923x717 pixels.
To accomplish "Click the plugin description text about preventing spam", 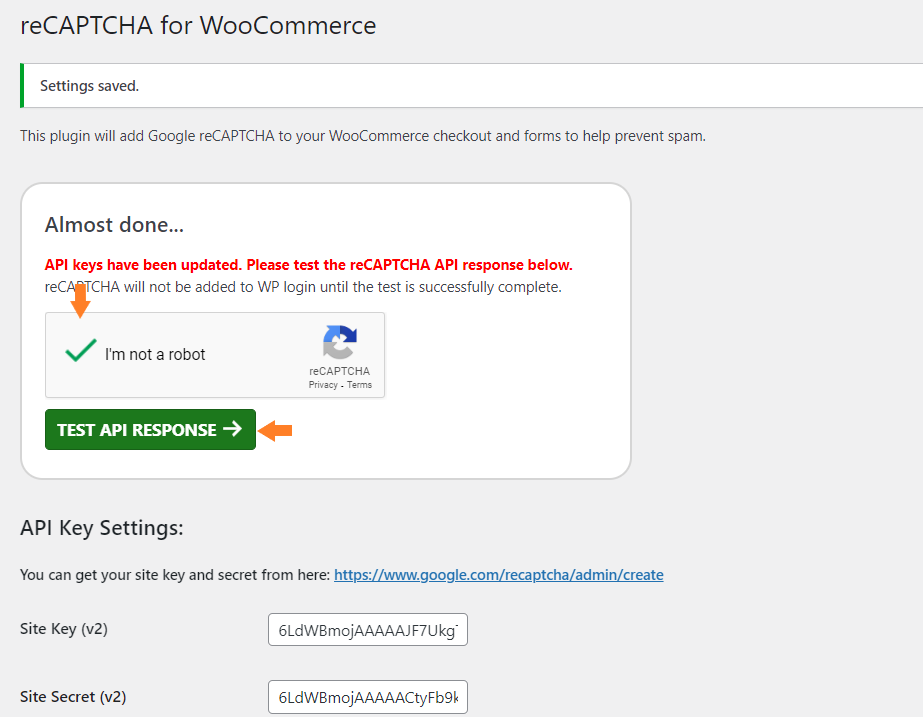I will point(363,136).
